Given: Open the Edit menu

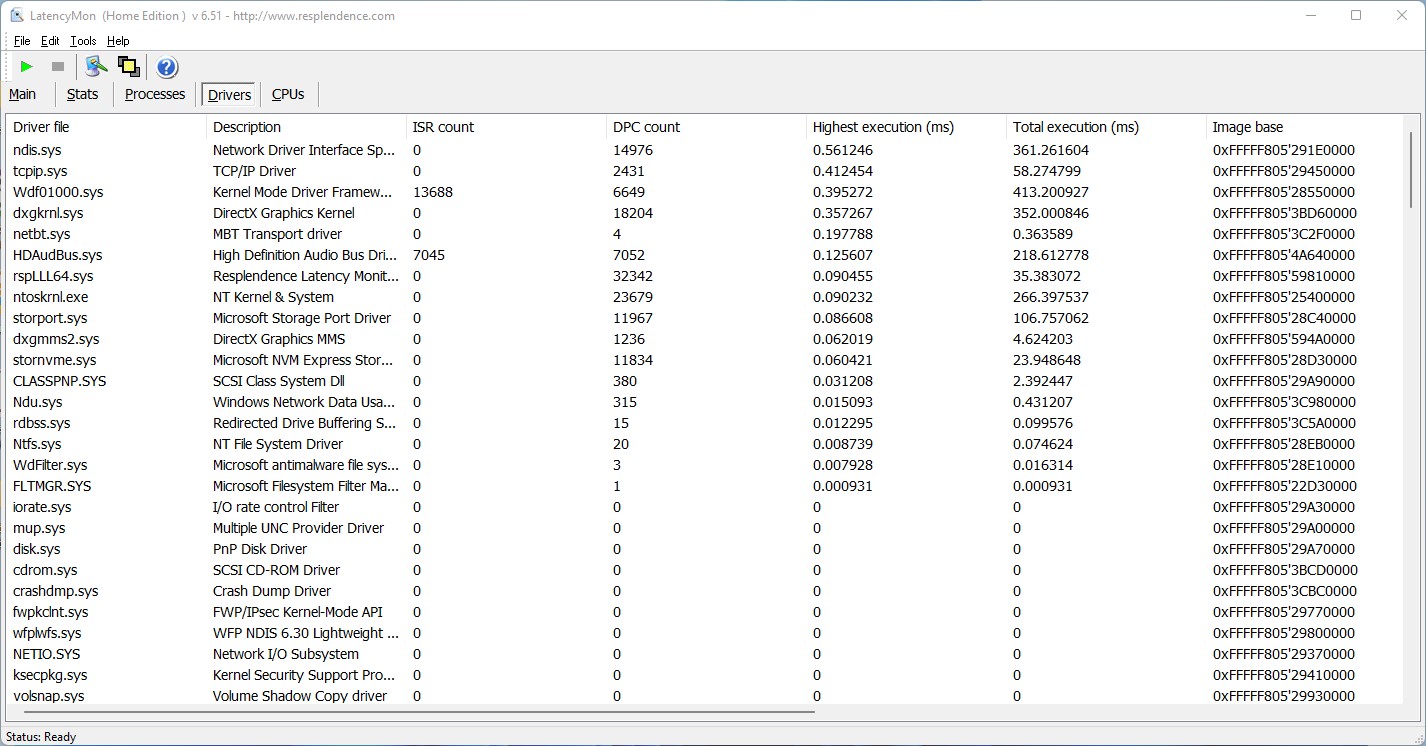Looking at the screenshot, I should point(50,41).
